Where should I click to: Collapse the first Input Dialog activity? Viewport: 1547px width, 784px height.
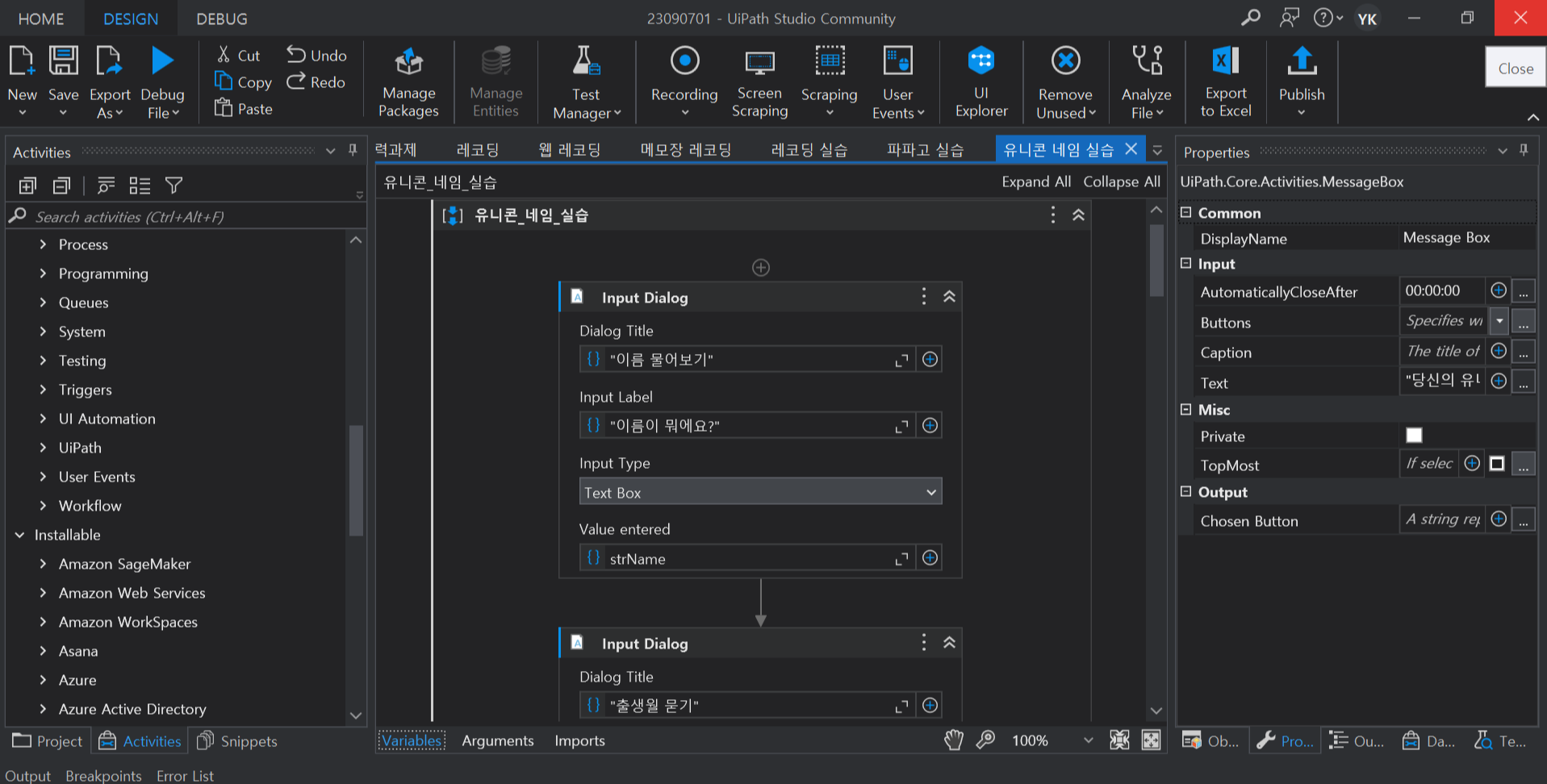(x=949, y=297)
